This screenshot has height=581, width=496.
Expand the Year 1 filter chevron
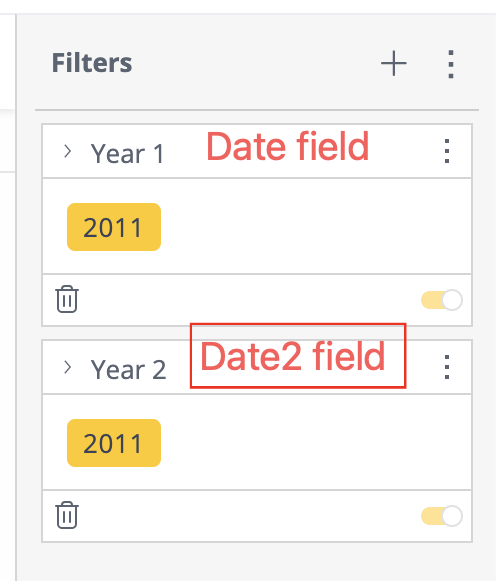[67, 151]
